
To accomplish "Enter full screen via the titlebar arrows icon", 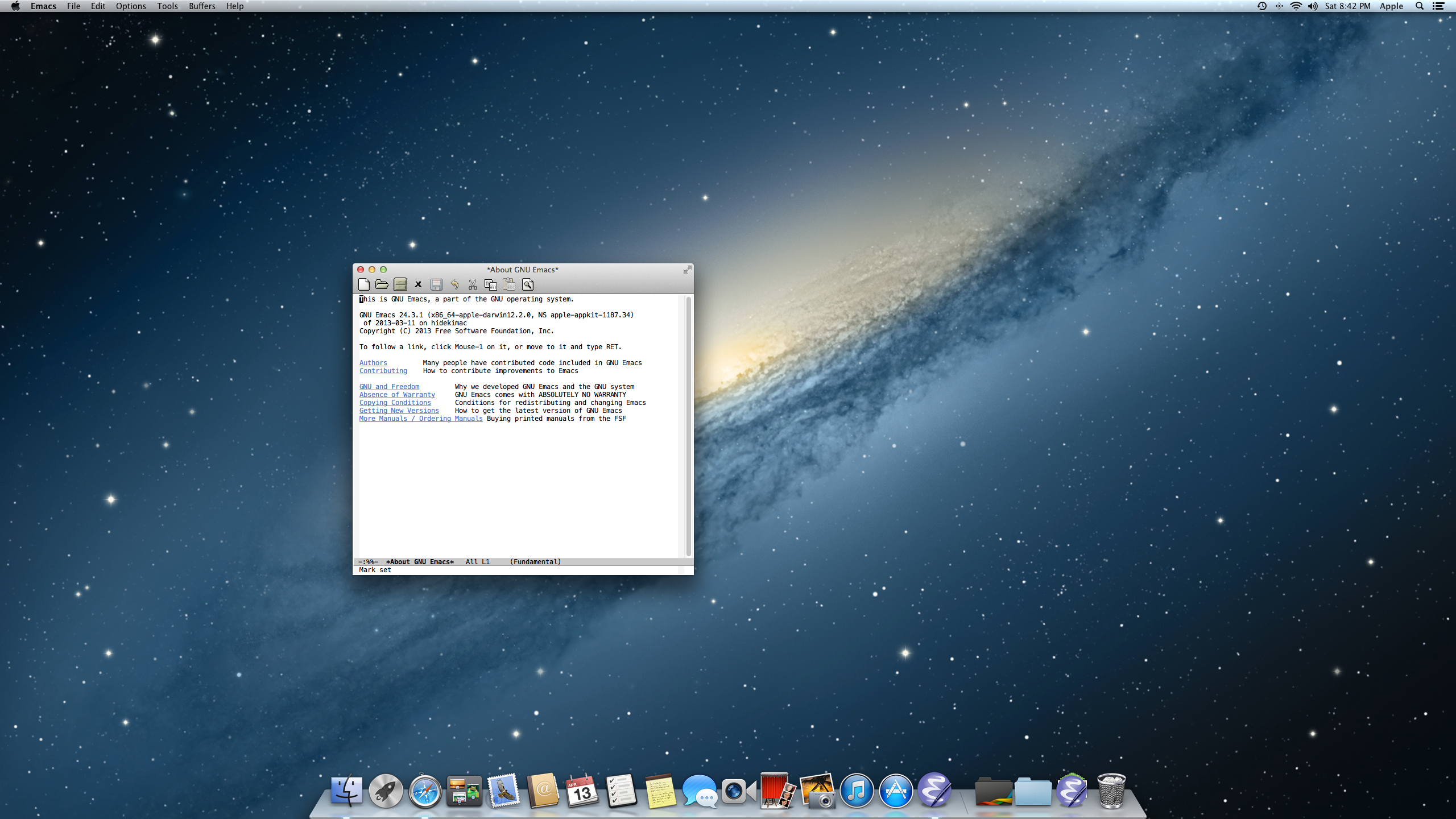I will click(687, 270).
